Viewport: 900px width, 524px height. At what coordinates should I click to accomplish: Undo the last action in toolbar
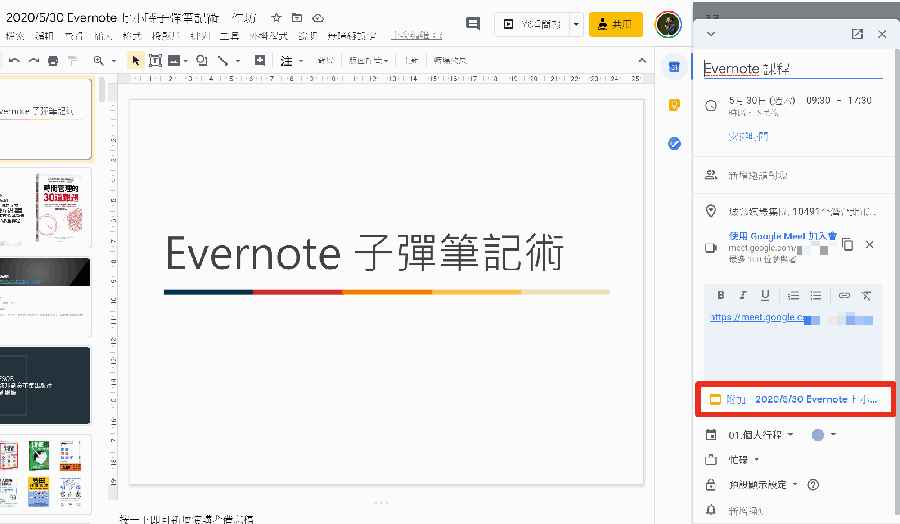click(14, 60)
